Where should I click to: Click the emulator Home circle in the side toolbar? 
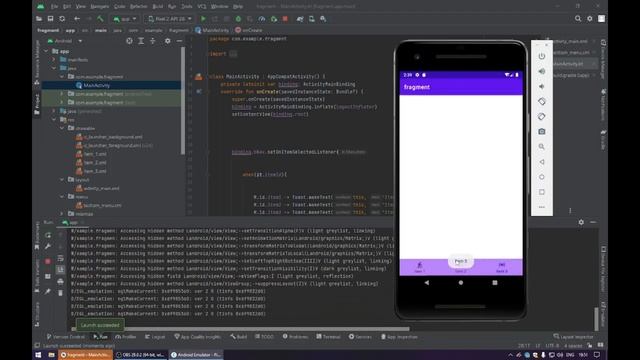542,177
